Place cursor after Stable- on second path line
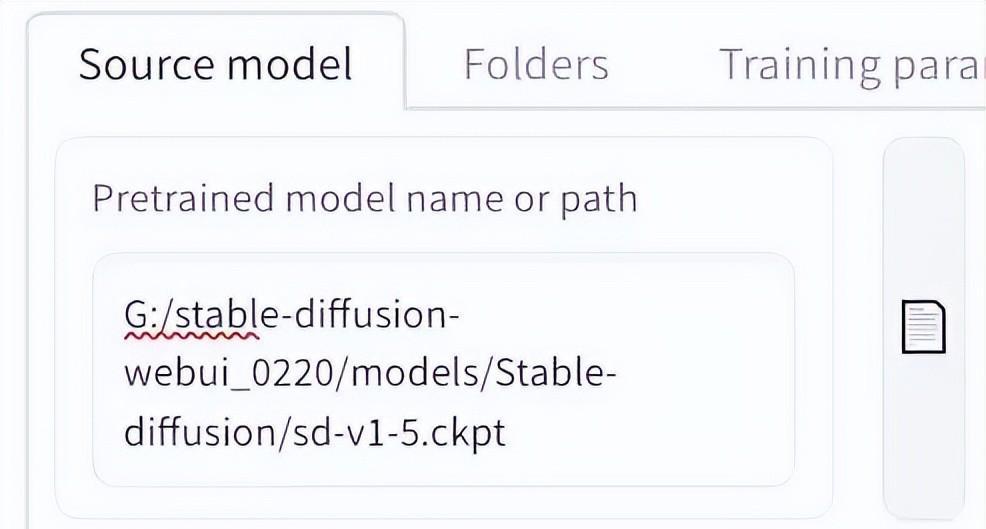Viewport: 986px width, 529px height. tap(617, 373)
